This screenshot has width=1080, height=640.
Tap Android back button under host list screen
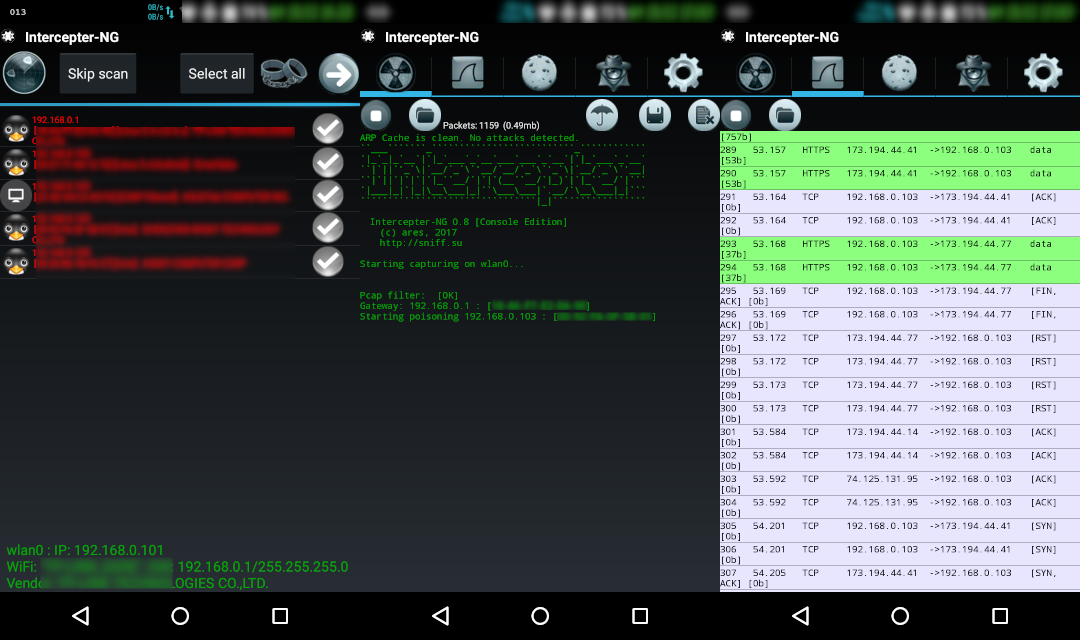click(x=81, y=615)
